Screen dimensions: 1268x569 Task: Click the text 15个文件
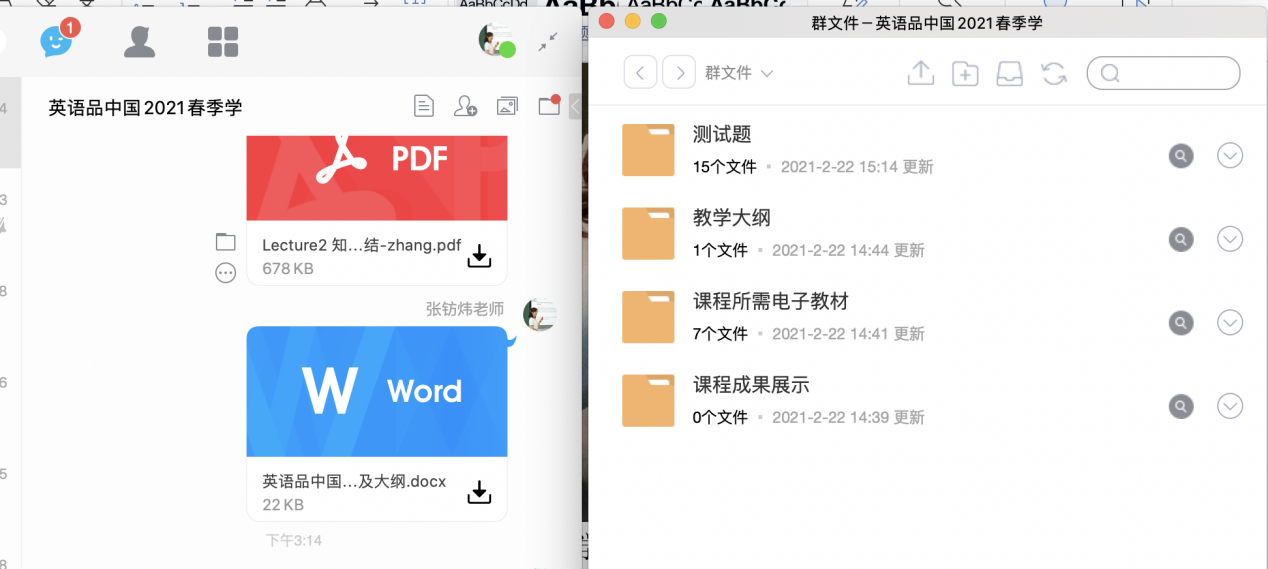725,167
